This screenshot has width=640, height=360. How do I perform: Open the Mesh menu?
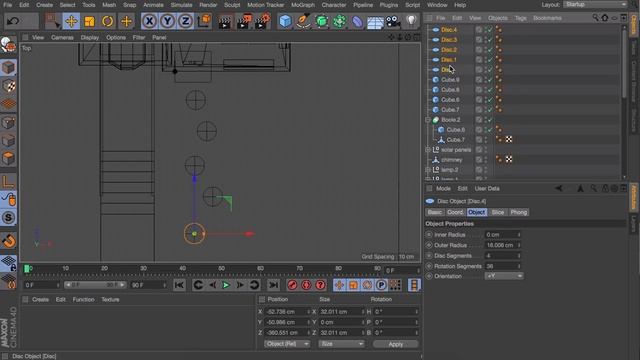tap(109, 5)
